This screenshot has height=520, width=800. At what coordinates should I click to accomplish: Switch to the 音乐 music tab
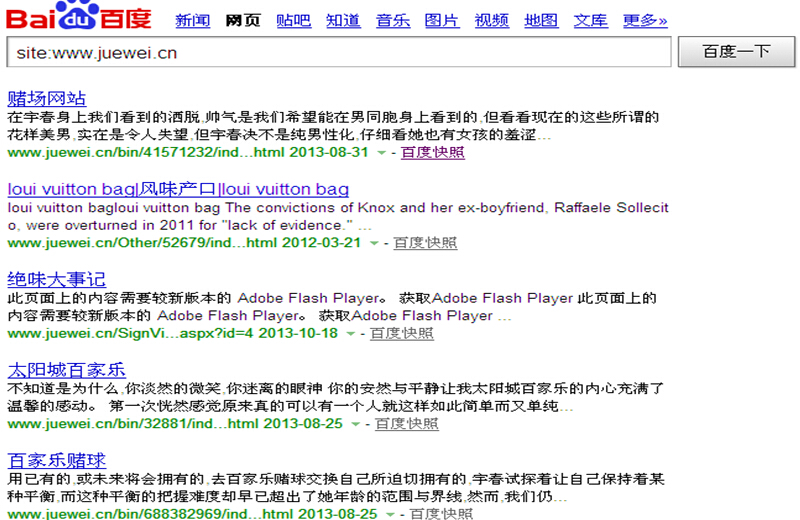(393, 20)
